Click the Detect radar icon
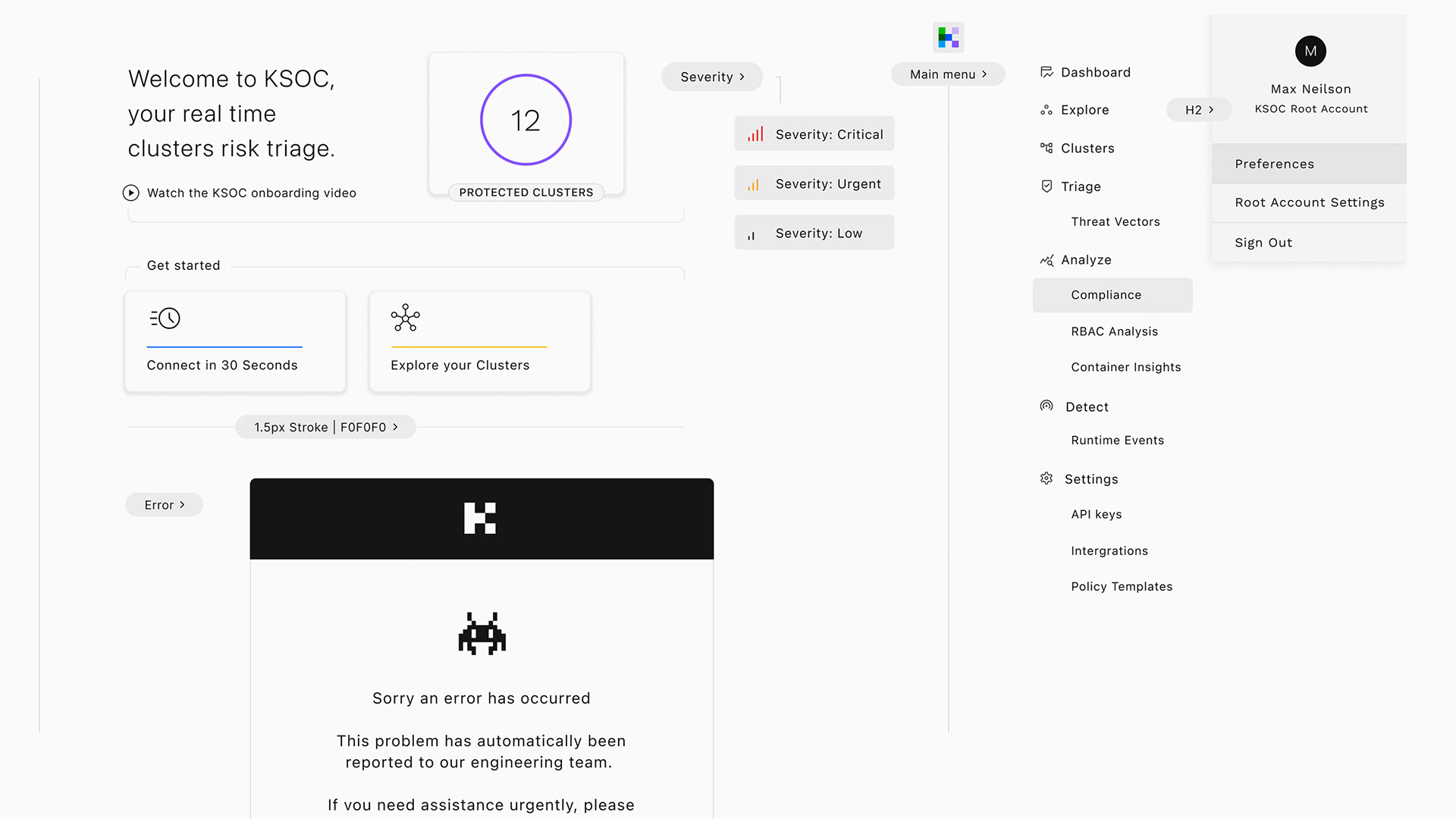The width and height of the screenshot is (1456, 819). (x=1046, y=406)
